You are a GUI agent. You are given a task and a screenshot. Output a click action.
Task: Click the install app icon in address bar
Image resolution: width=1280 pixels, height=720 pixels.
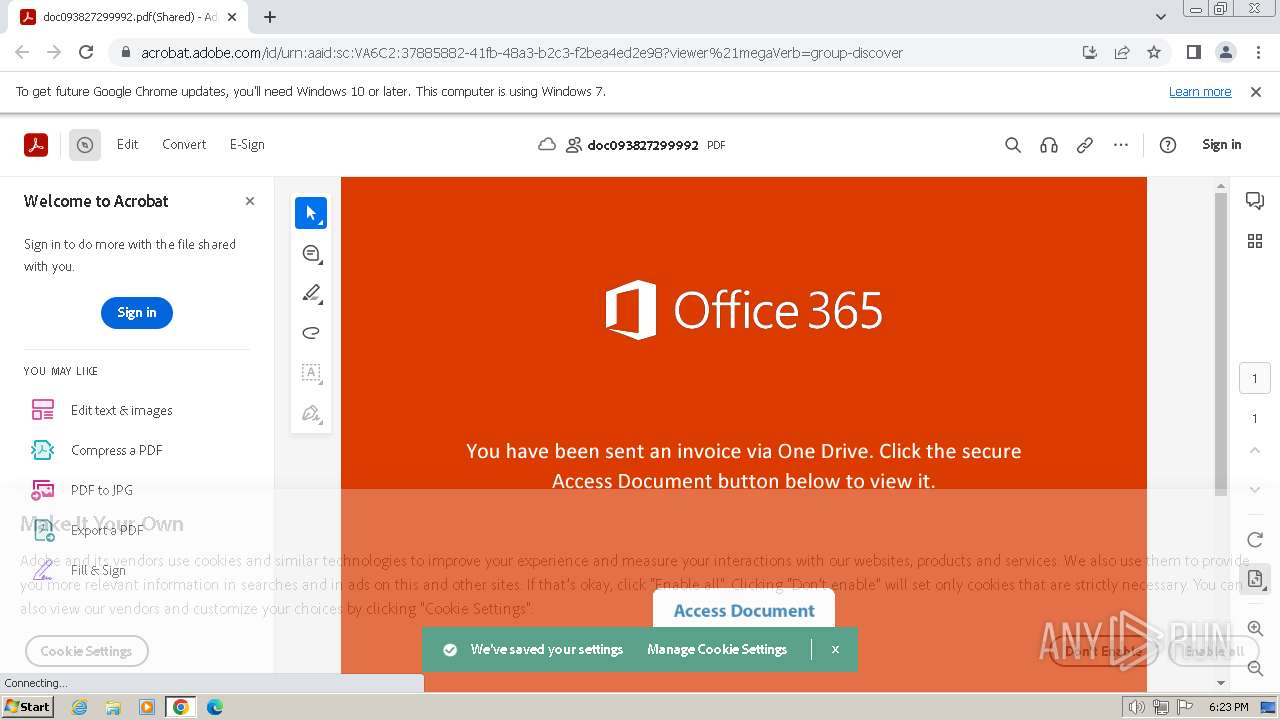click(x=1090, y=52)
